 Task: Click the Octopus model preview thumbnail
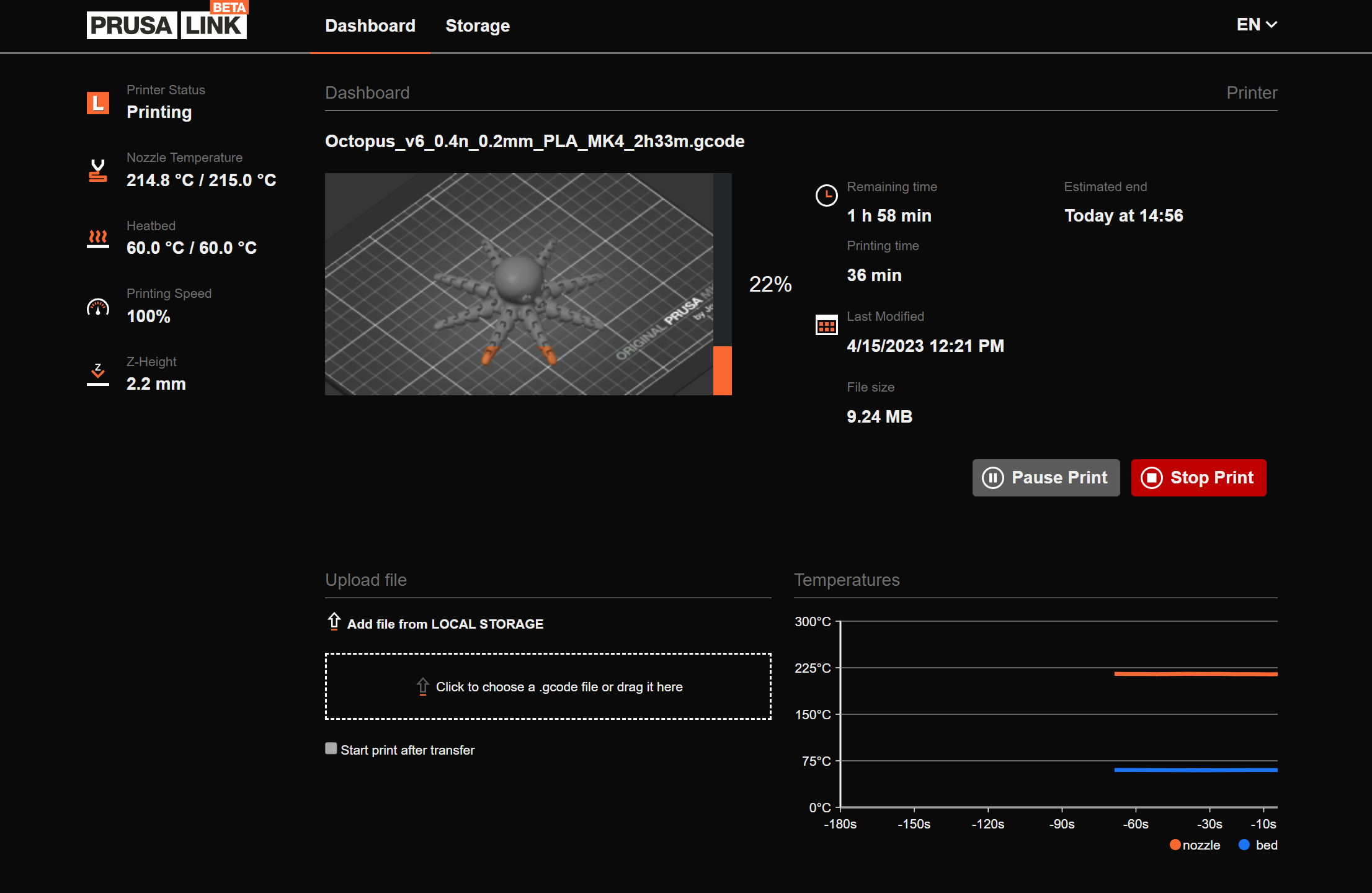[519, 284]
